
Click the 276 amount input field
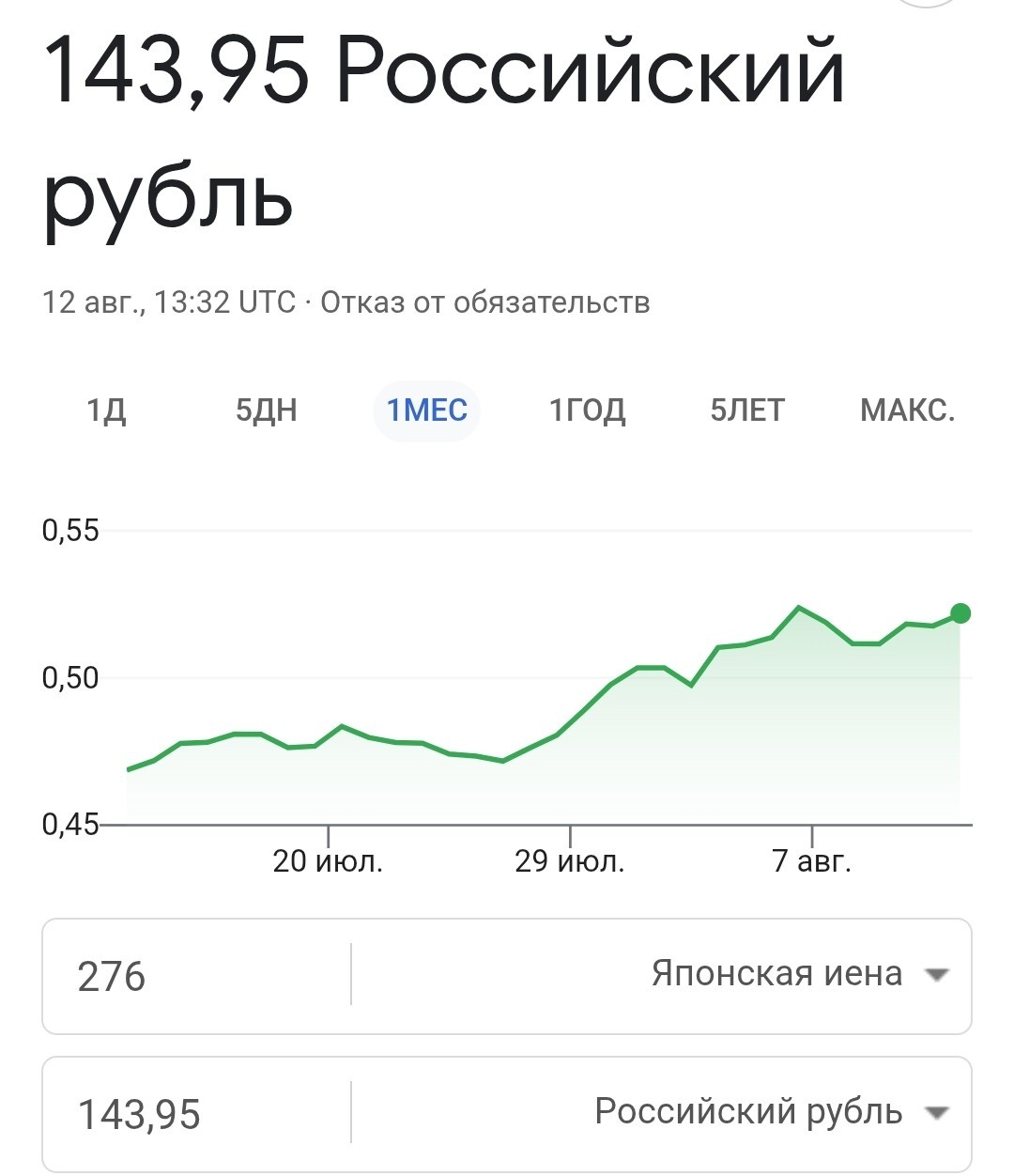pos(196,976)
